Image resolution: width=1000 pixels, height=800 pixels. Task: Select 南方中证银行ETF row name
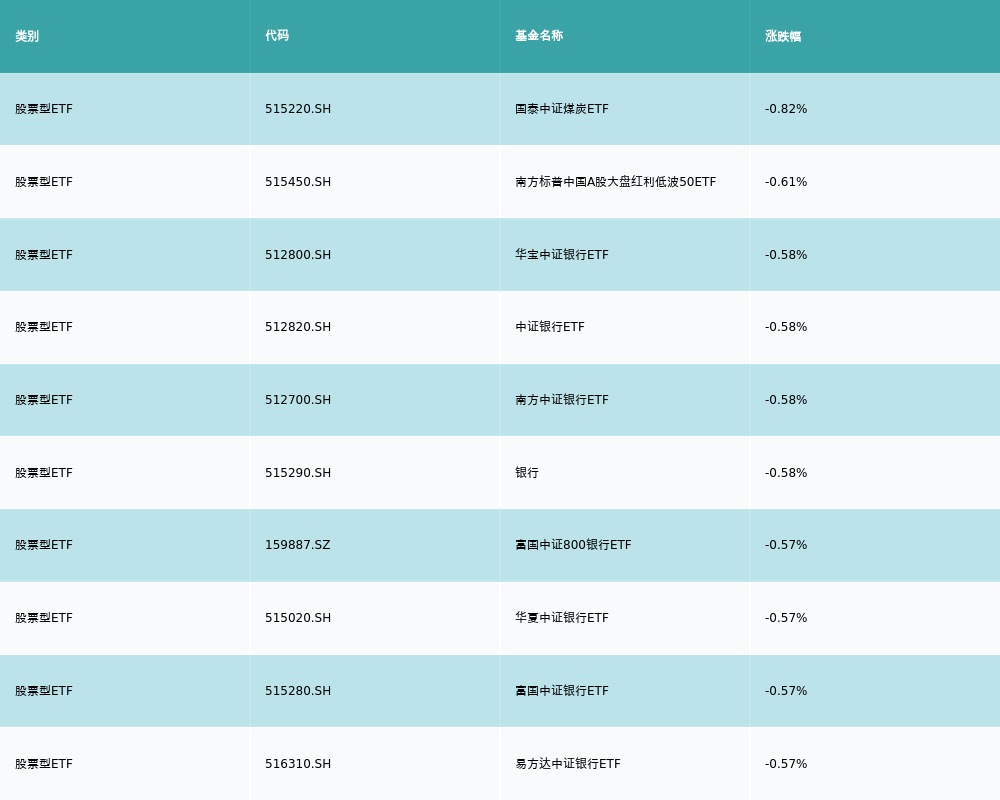(x=562, y=400)
